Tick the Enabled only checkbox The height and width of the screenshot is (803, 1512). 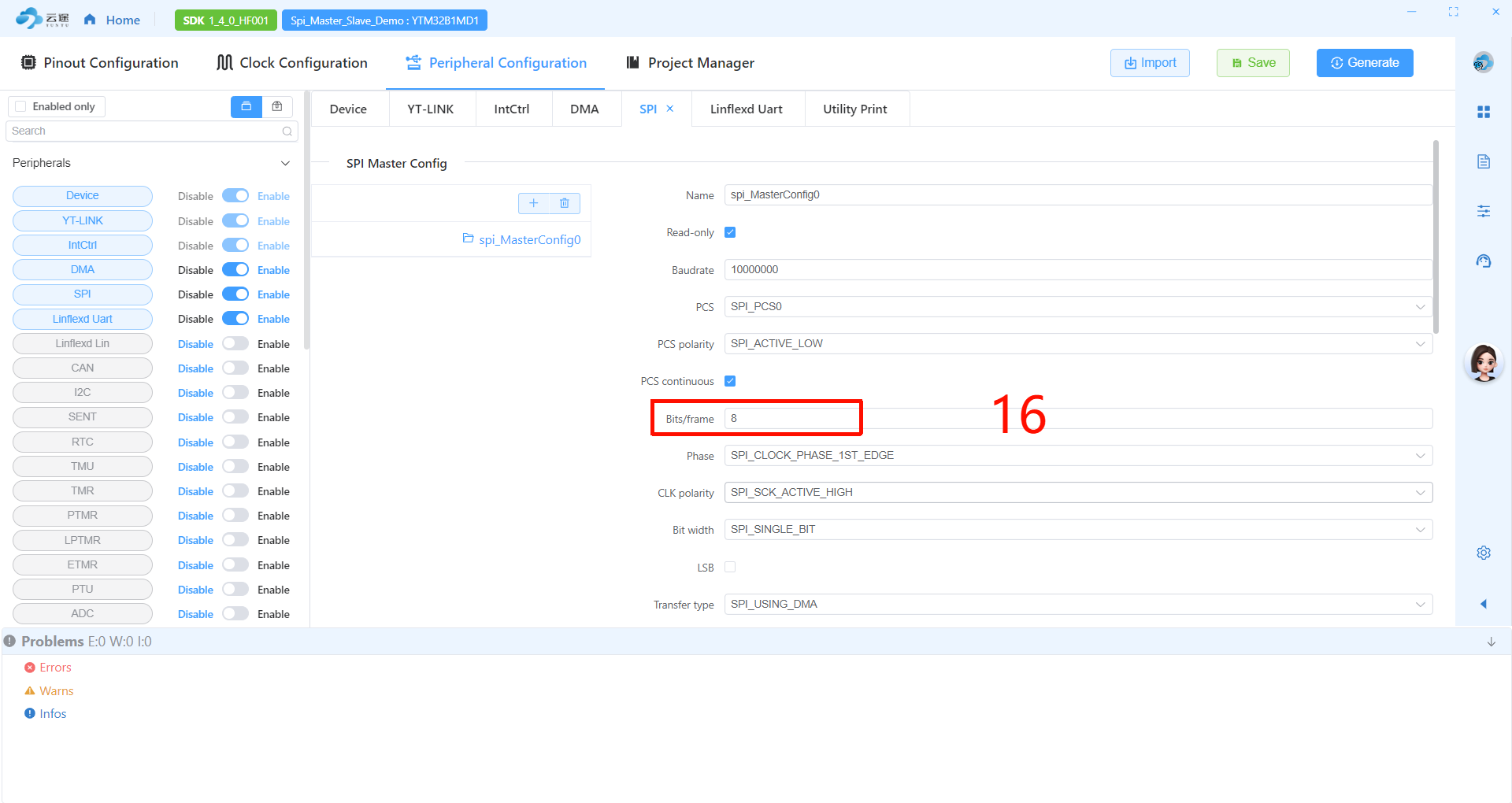[21, 107]
